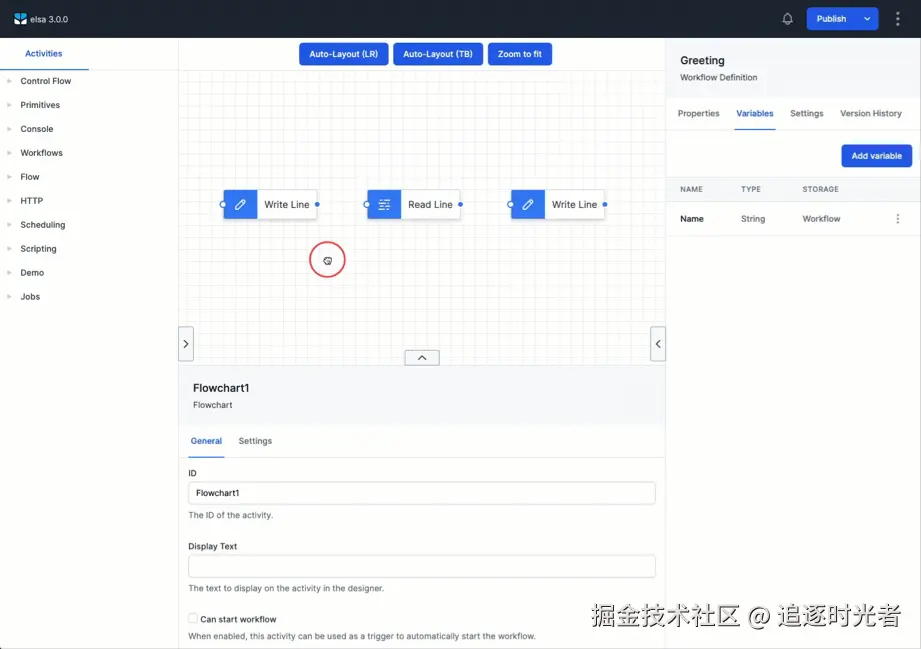Select the Read Line node label
Screen dimensions: 921x649
[x=430, y=204]
